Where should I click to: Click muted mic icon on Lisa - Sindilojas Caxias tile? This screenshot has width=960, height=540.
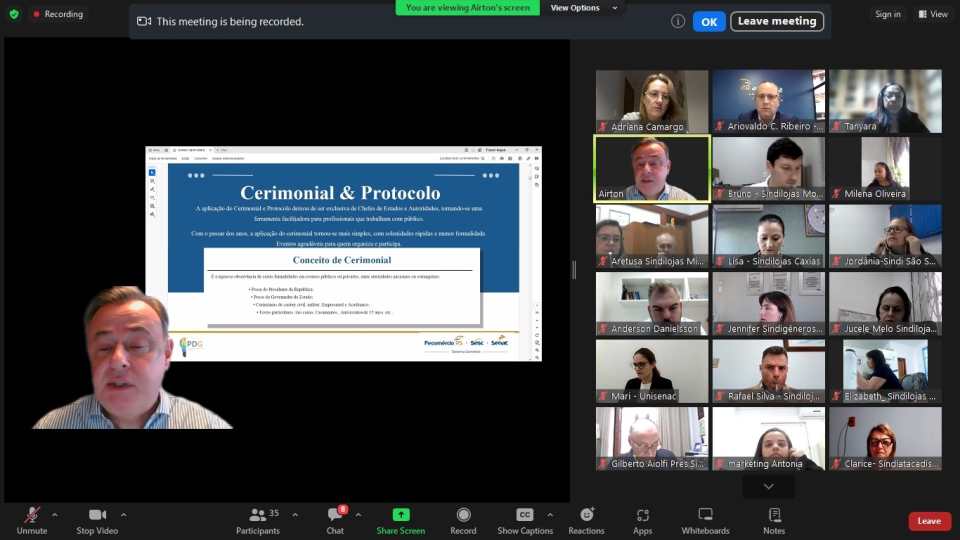[x=720, y=261]
